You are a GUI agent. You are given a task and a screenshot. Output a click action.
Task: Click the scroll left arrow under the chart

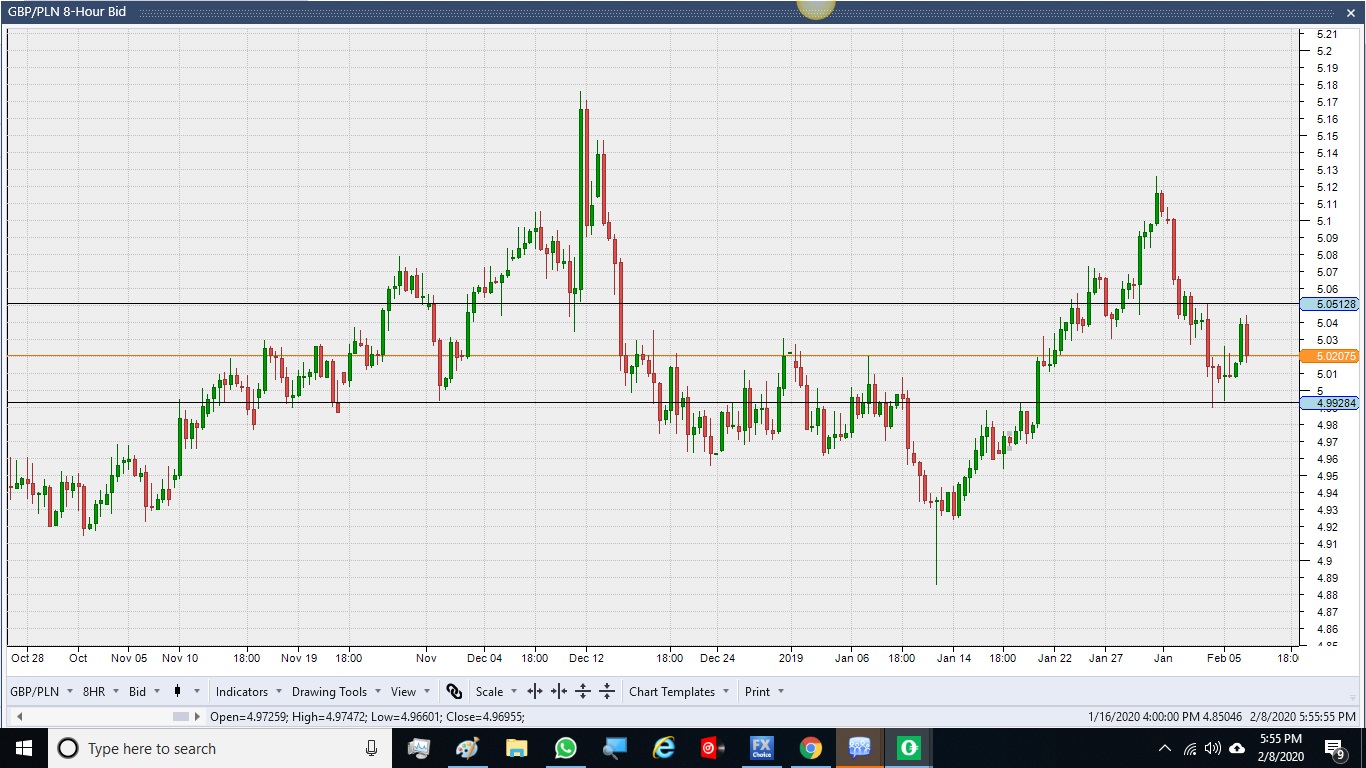(18, 717)
